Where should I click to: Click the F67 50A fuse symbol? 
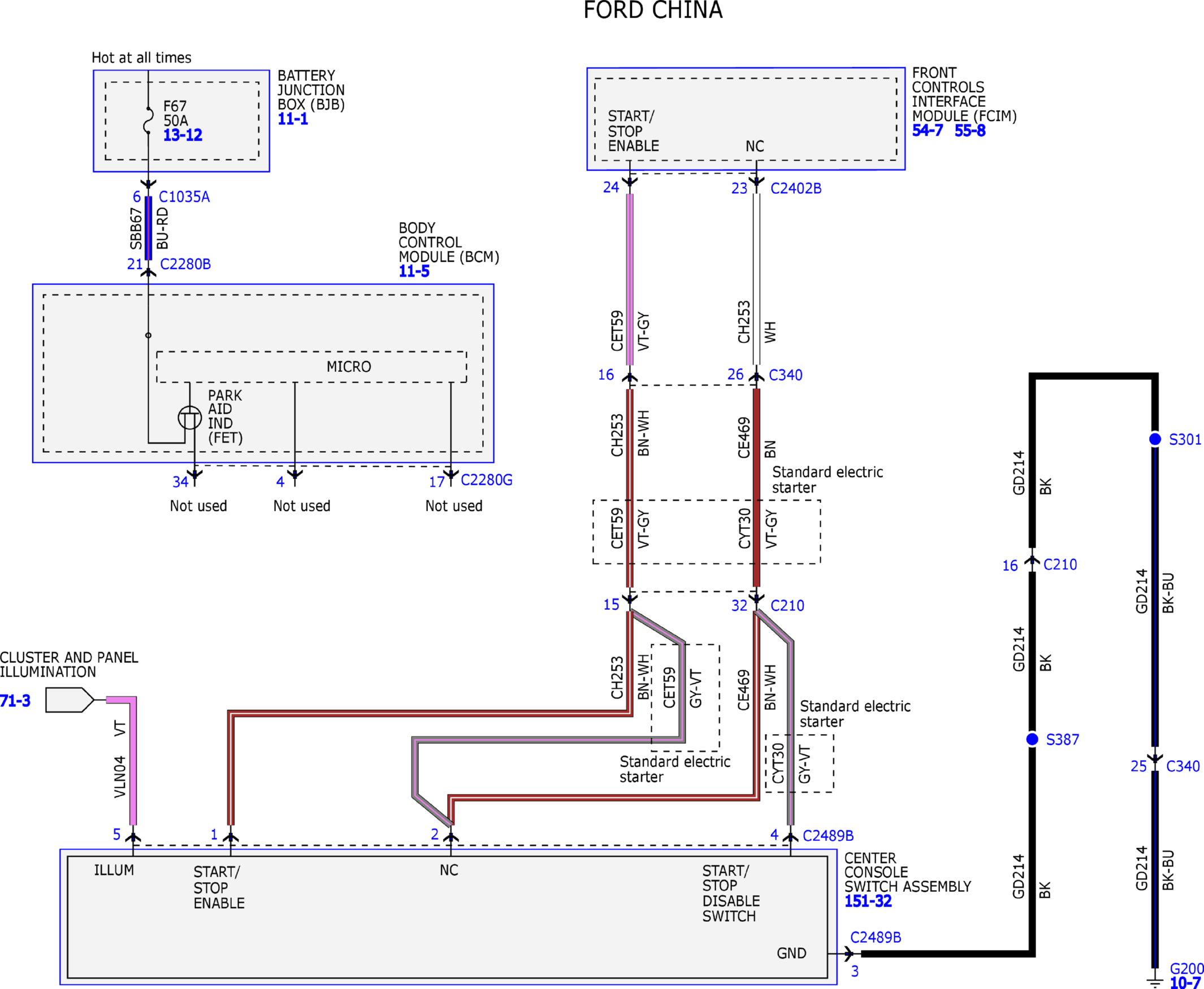(x=148, y=120)
